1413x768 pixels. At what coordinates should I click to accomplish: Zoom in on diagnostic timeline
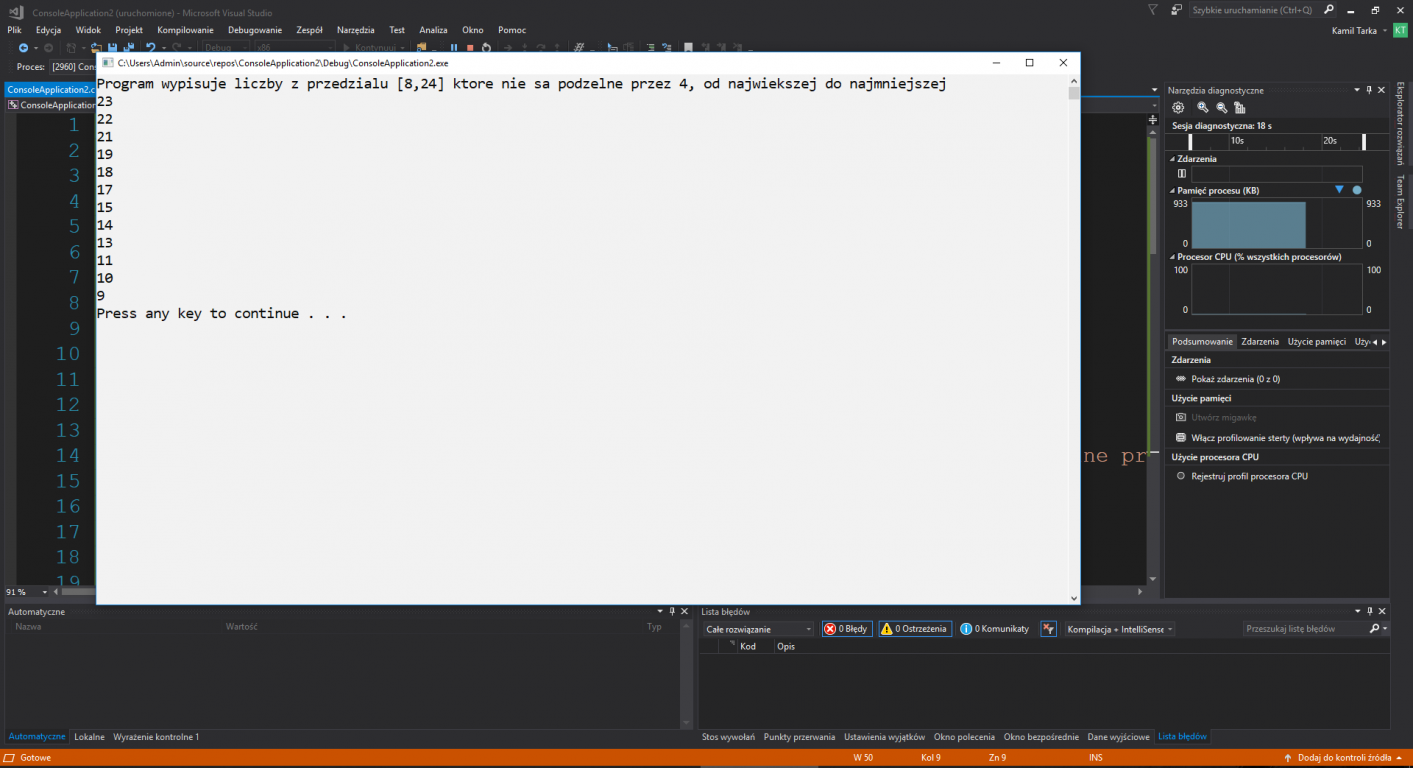tap(1203, 107)
